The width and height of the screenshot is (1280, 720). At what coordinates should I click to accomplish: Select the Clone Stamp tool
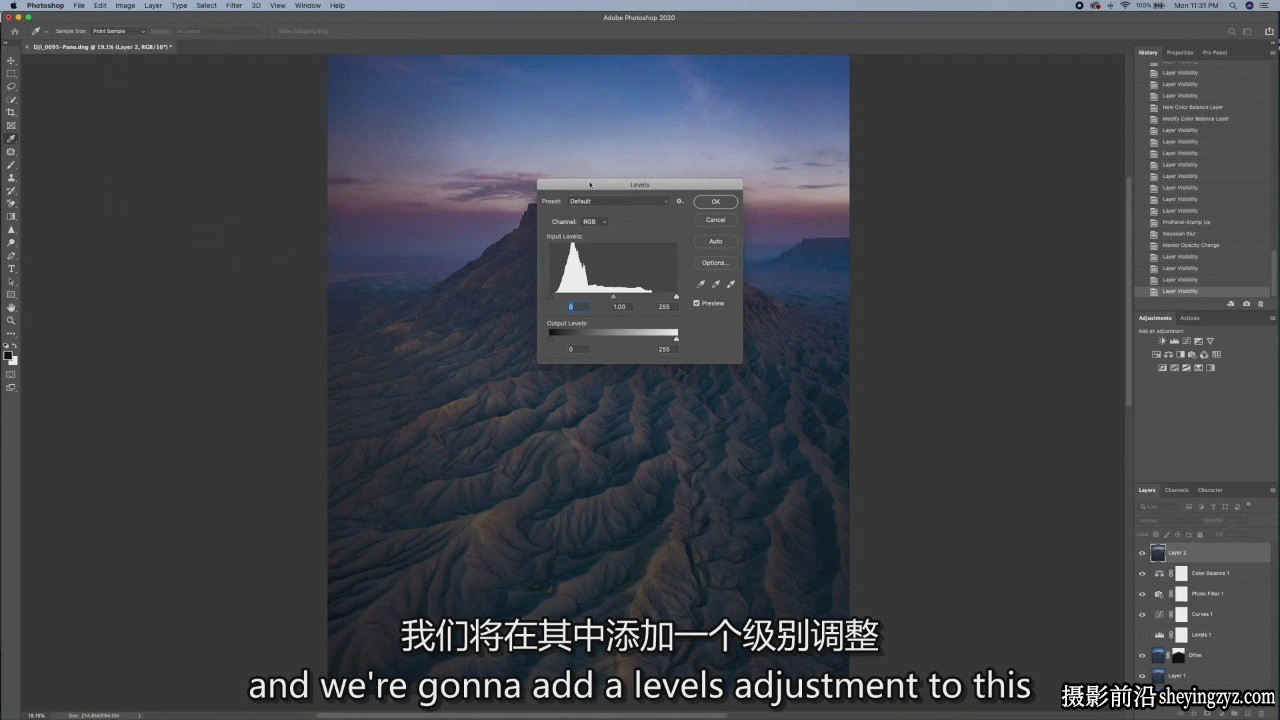tap(11, 178)
